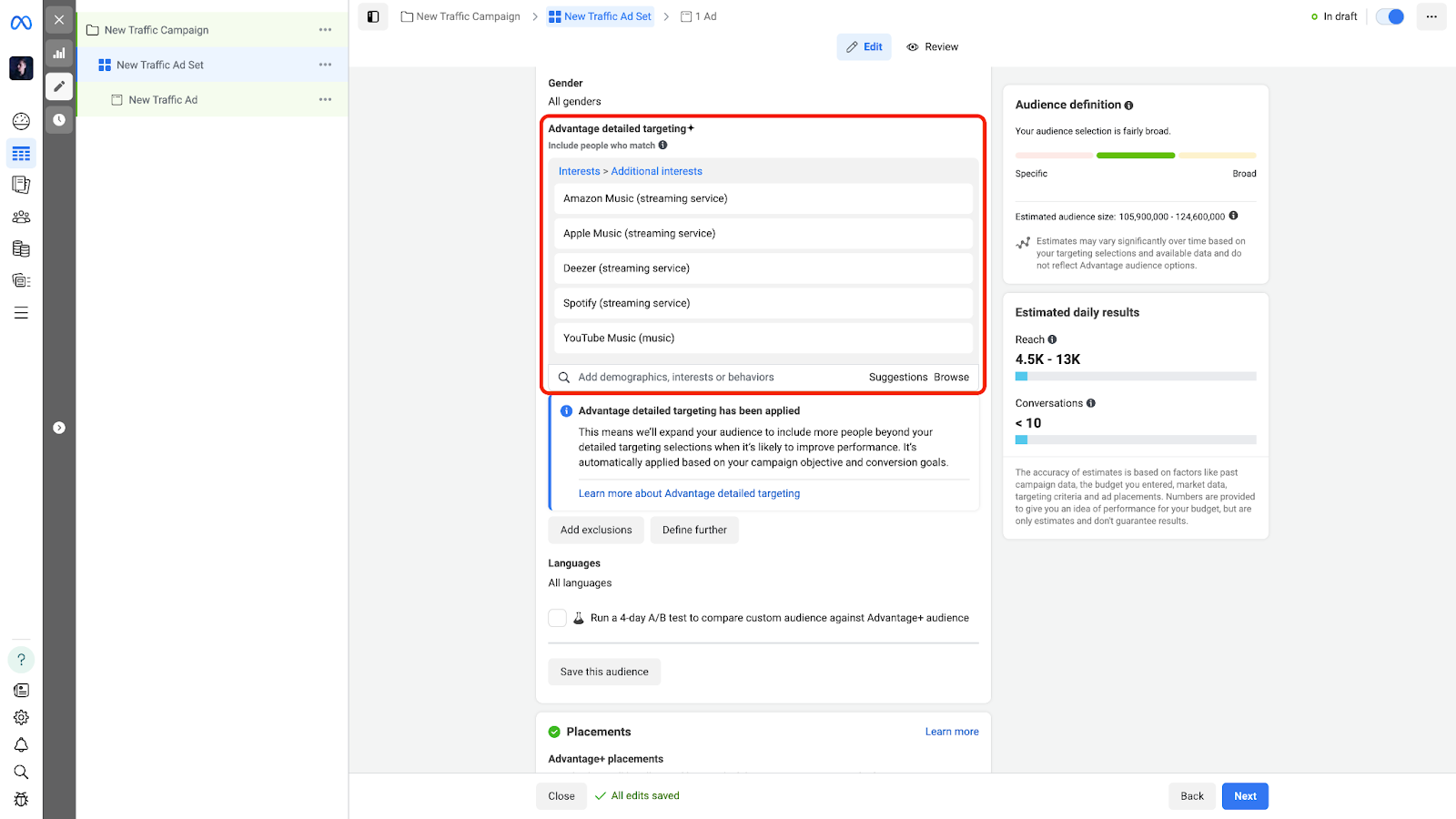Image resolution: width=1456 pixels, height=819 pixels.
Task: Click Suggestions in targeting search bar
Action: click(x=898, y=378)
